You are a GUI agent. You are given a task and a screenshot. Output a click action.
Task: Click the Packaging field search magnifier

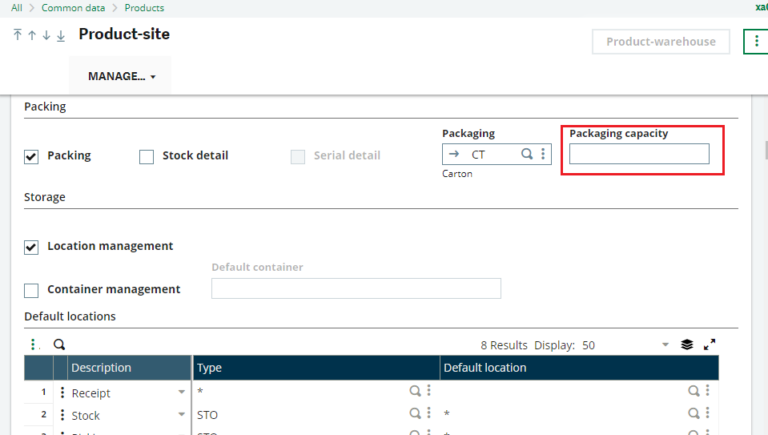pos(526,154)
